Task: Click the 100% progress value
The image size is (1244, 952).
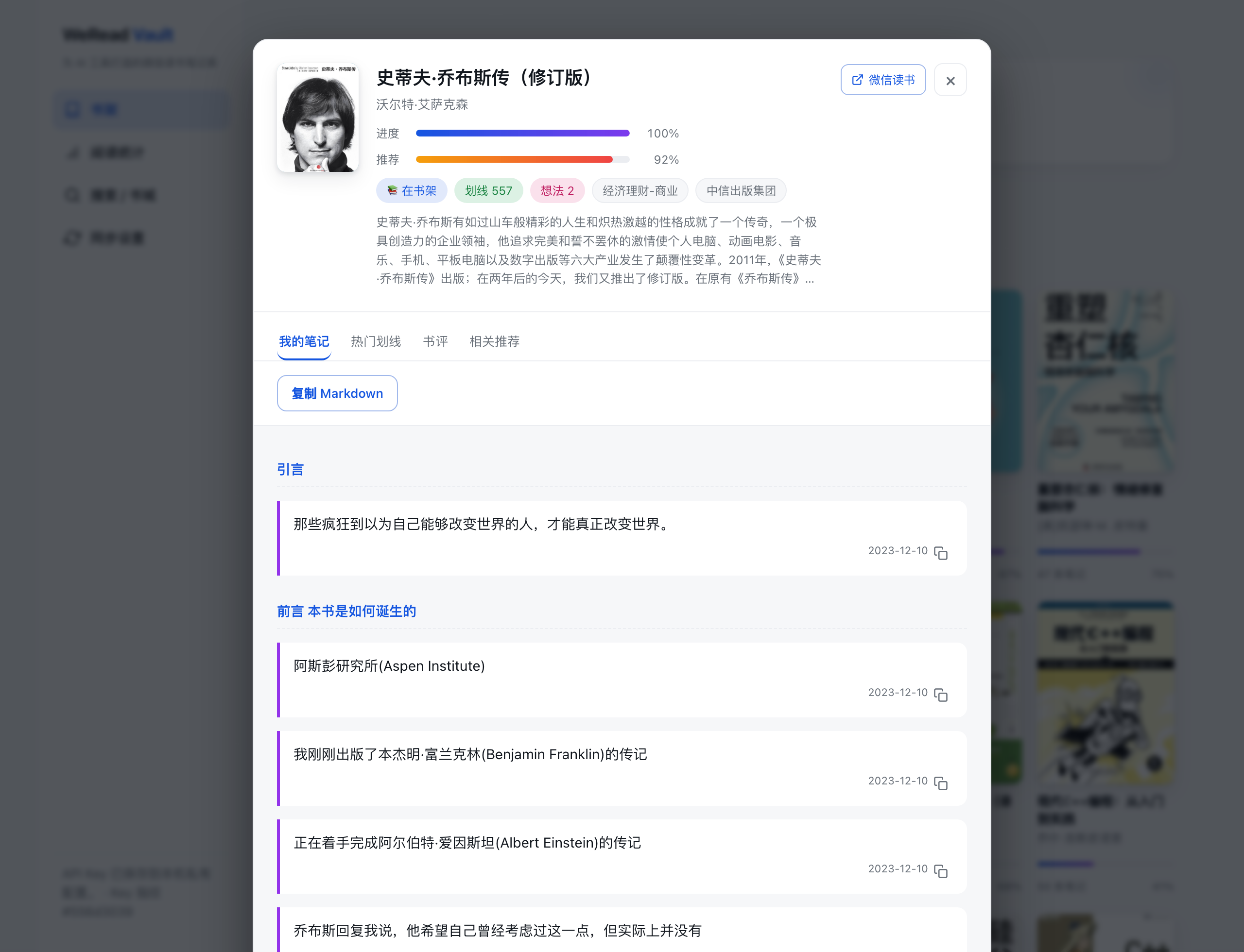Action: pos(663,133)
